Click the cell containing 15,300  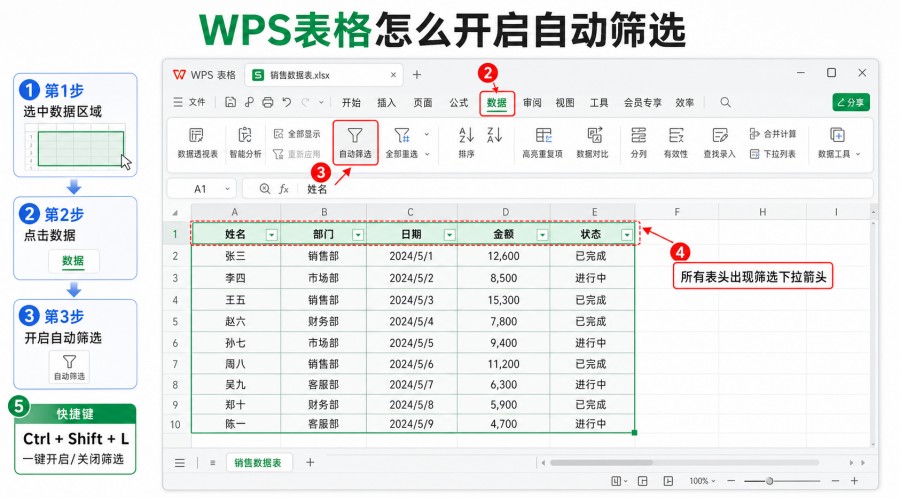click(x=504, y=300)
